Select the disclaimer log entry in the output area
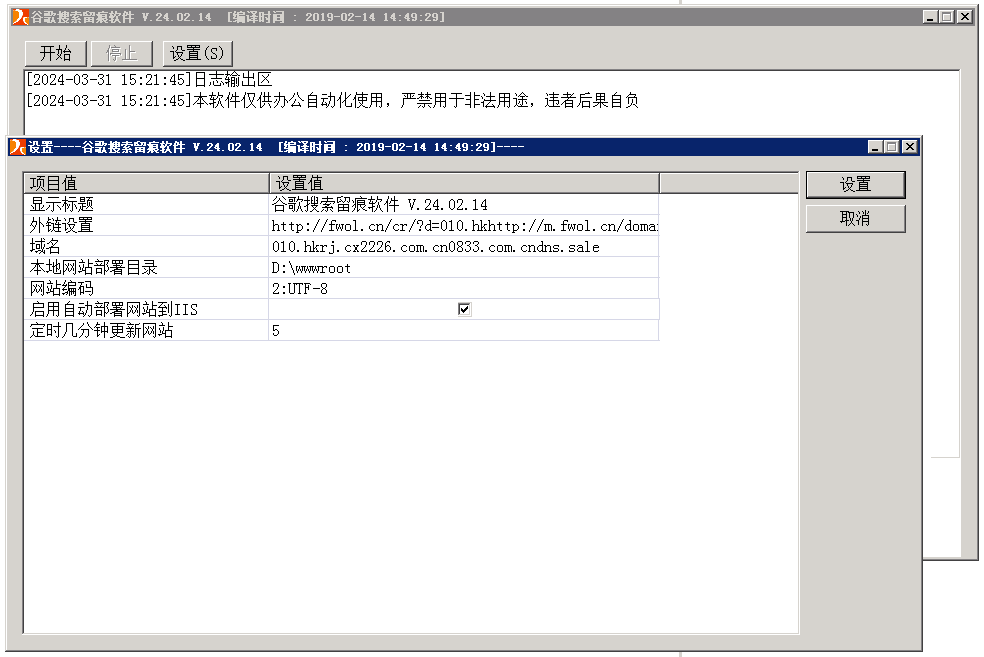This screenshot has width=984, height=657. (x=330, y=99)
